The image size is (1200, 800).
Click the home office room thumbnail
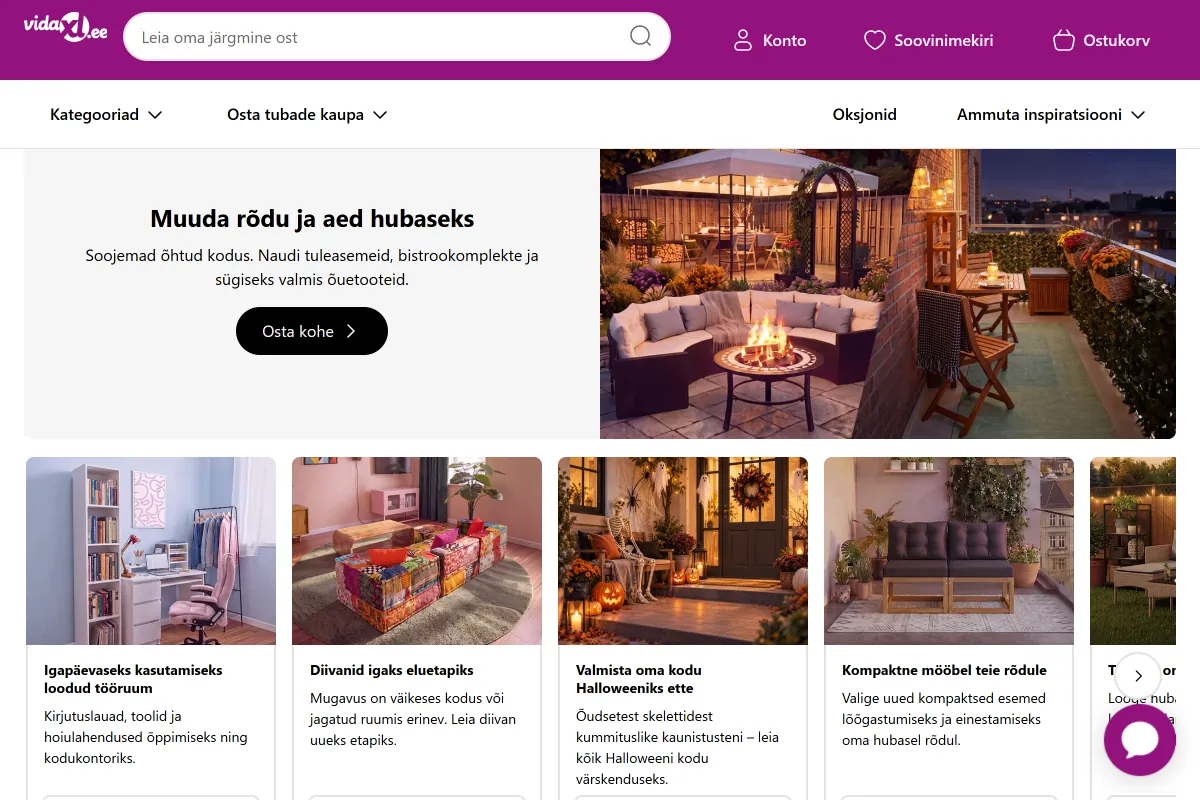[151, 551]
